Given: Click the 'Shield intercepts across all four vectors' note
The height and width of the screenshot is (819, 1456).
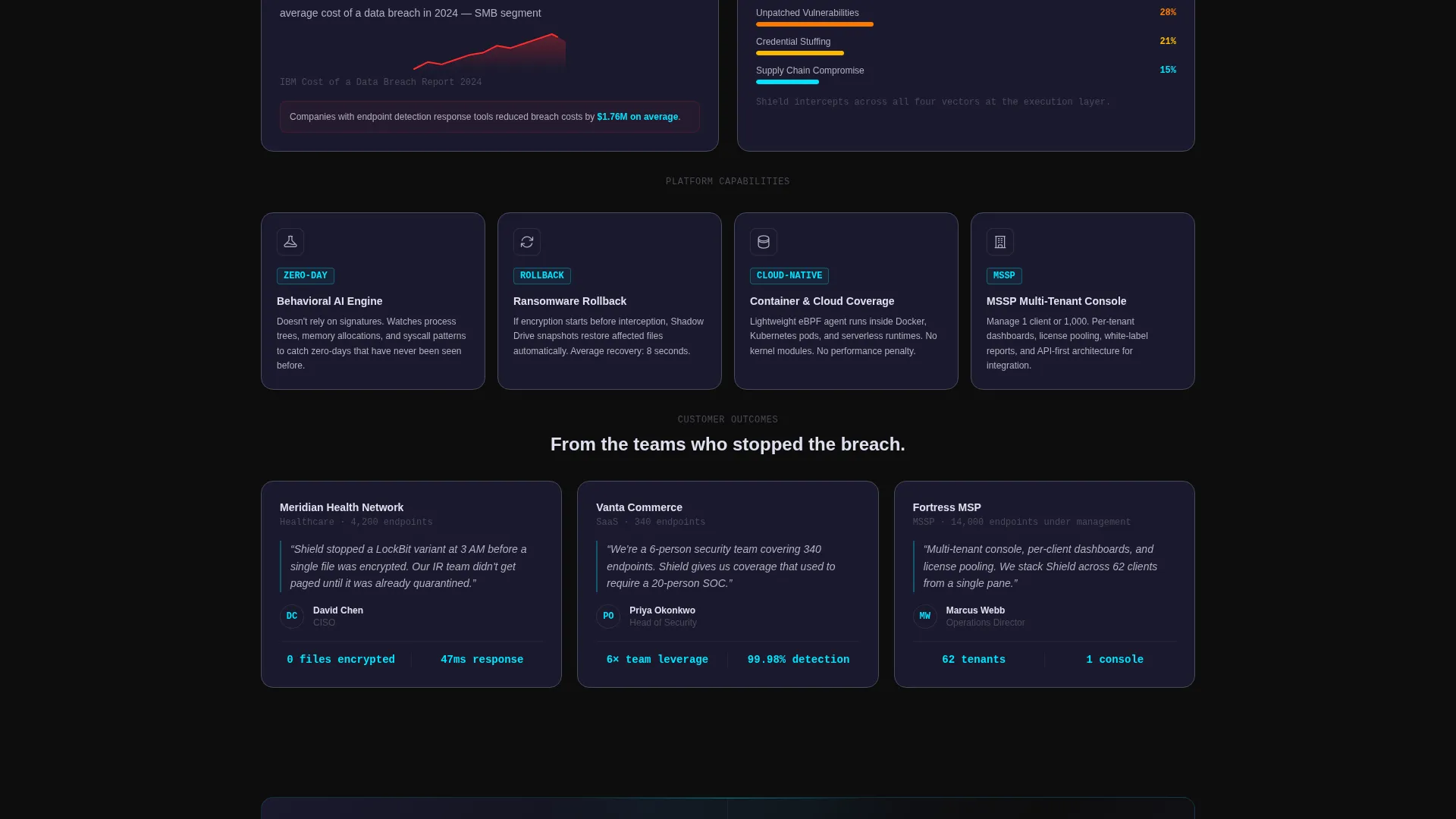Looking at the screenshot, I should (x=933, y=102).
